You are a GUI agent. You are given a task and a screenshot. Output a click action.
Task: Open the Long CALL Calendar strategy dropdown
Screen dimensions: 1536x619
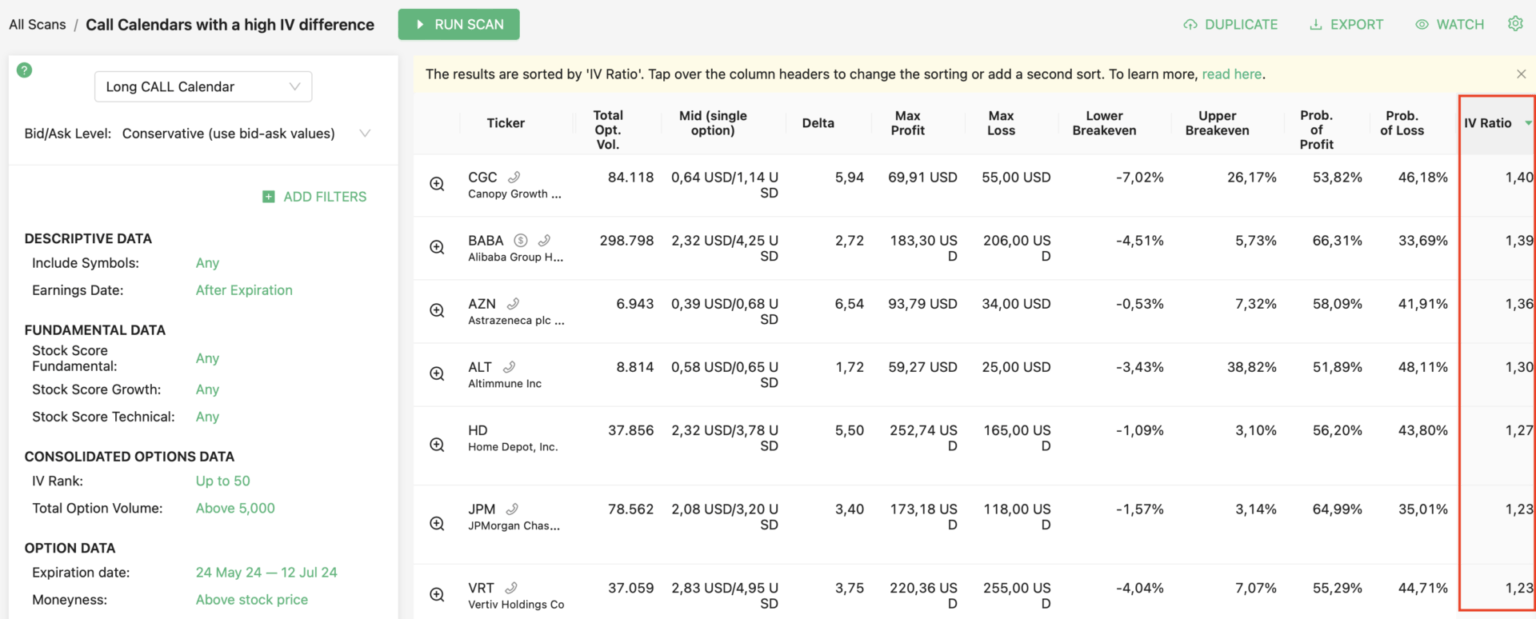pos(203,87)
